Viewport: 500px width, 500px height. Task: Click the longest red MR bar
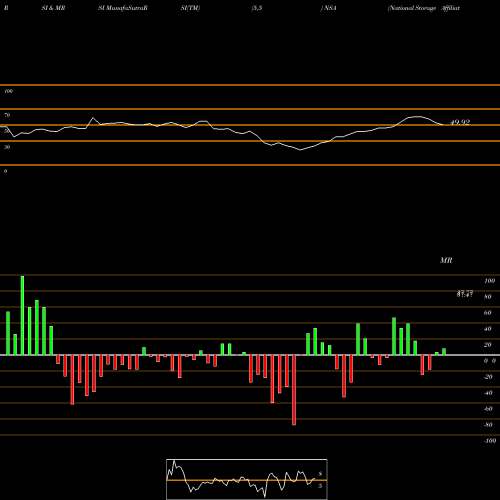[294, 390]
